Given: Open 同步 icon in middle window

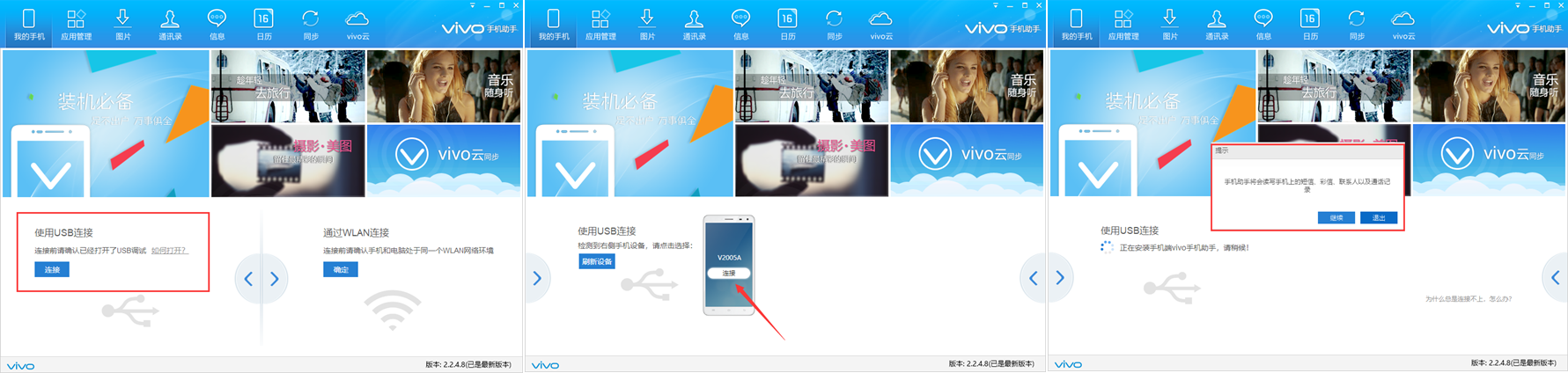Looking at the screenshot, I should click(835, 24).
